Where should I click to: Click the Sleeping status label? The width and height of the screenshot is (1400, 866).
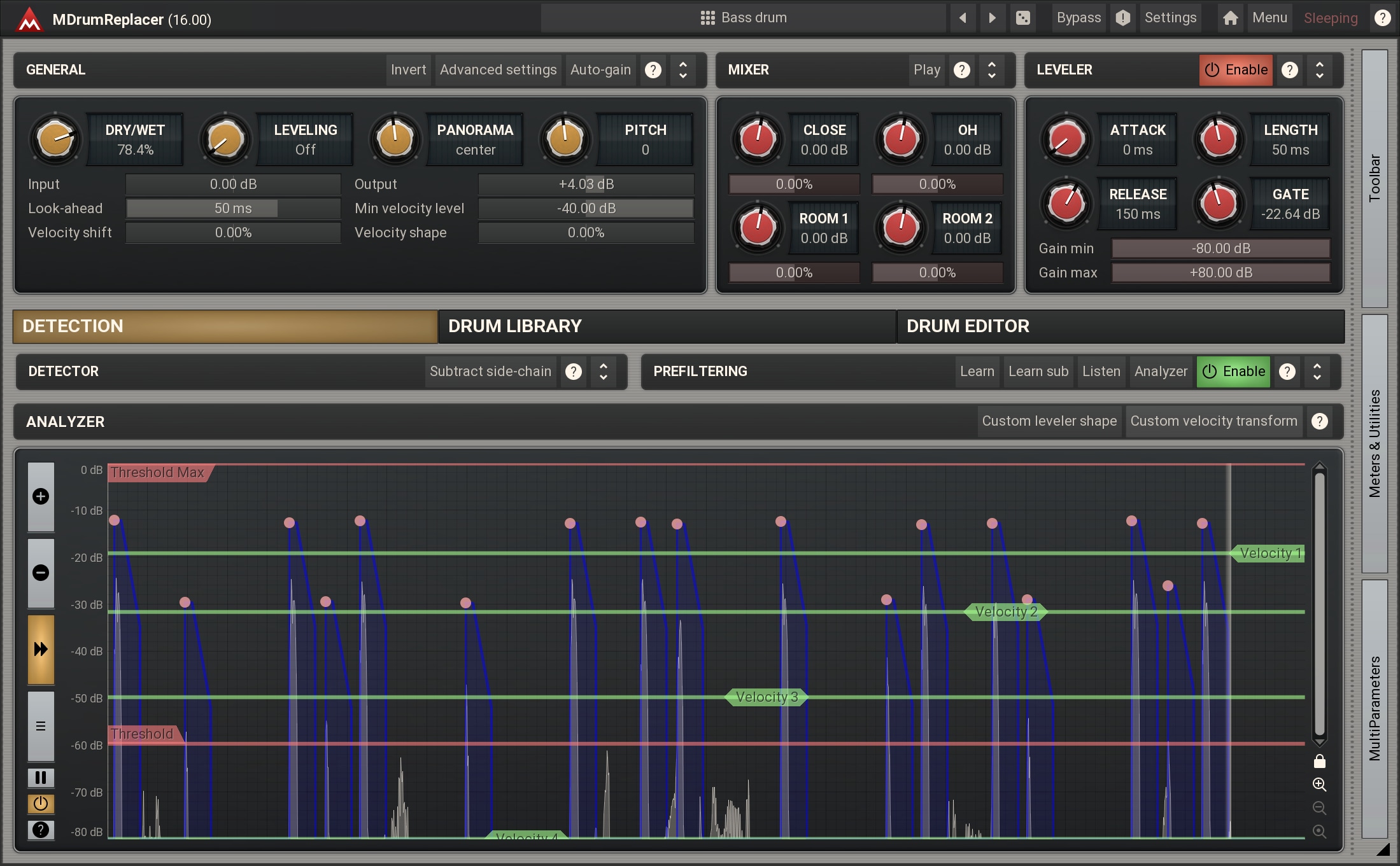coord(1331,18)
